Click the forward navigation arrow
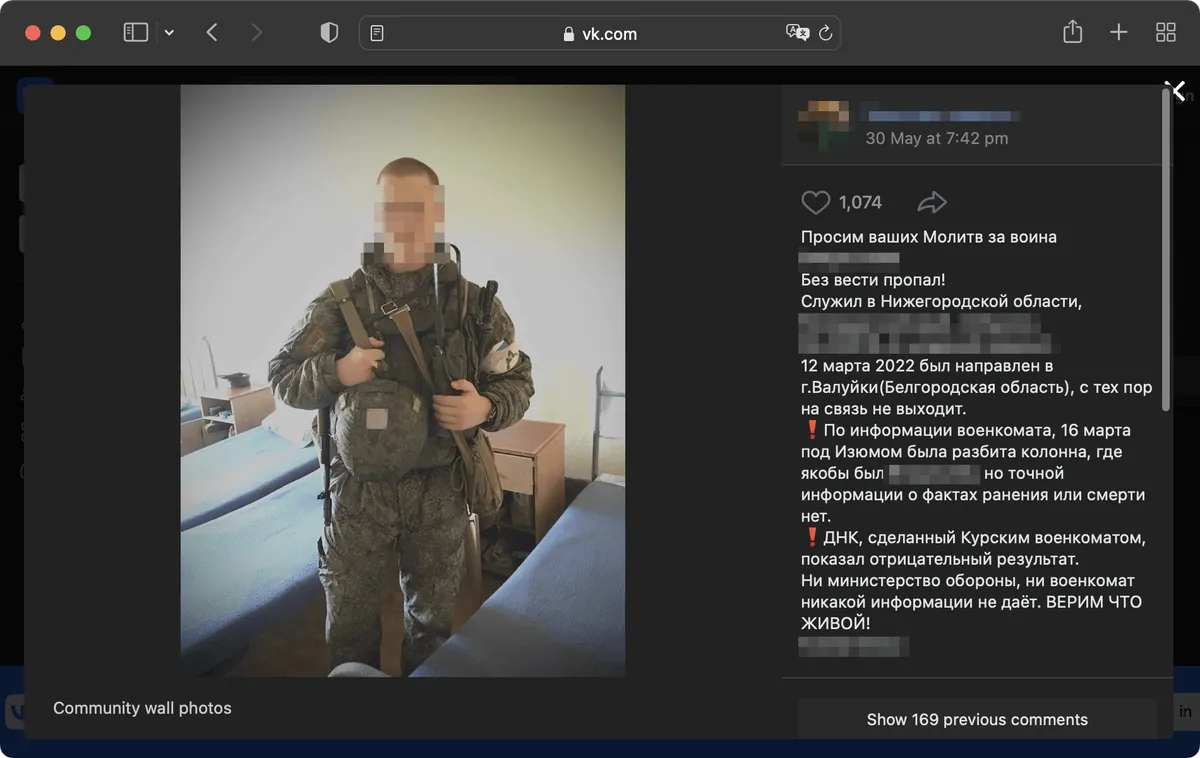 click(257, 33)
